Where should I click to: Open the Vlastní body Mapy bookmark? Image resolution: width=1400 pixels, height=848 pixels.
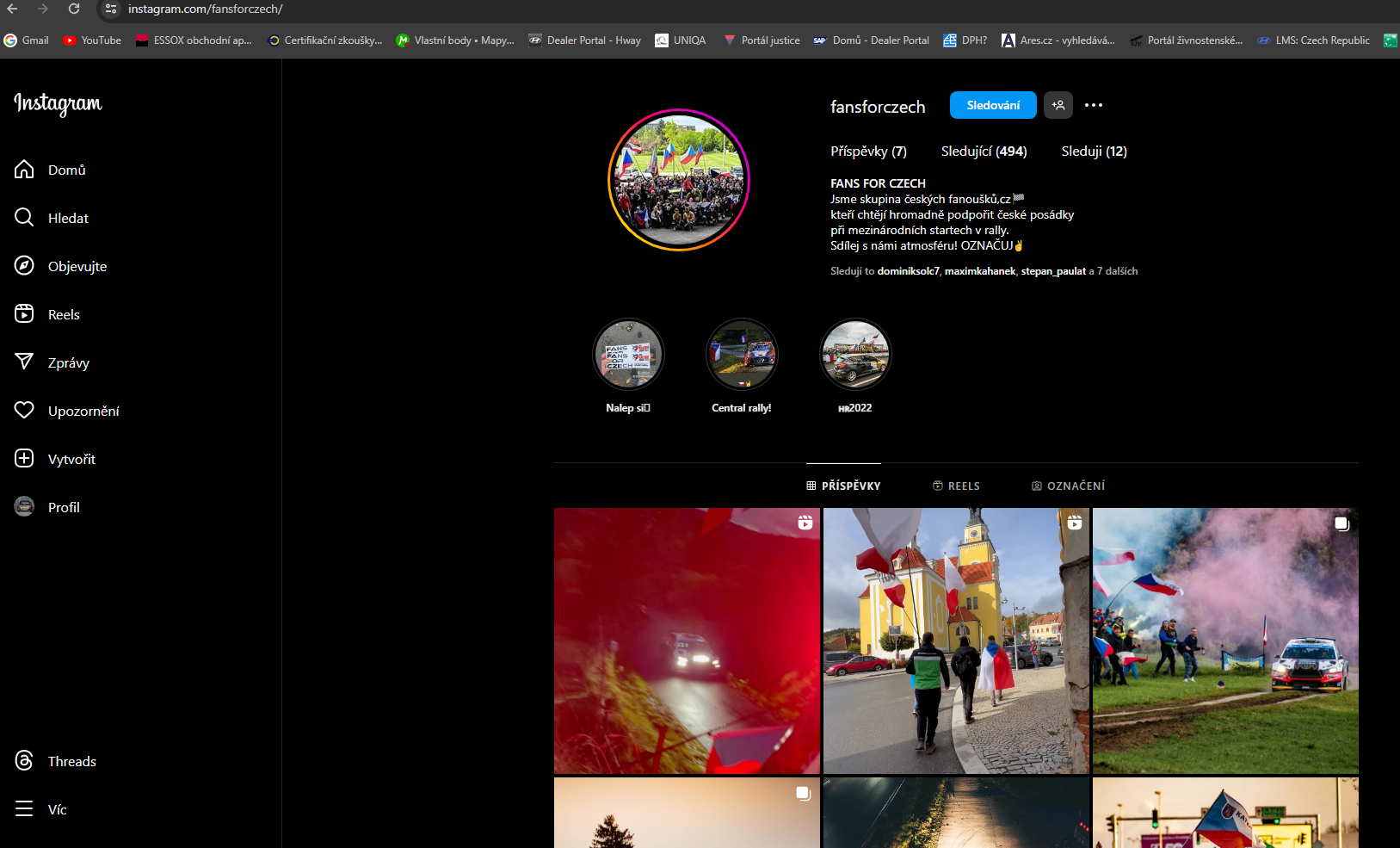pos(455,40)
